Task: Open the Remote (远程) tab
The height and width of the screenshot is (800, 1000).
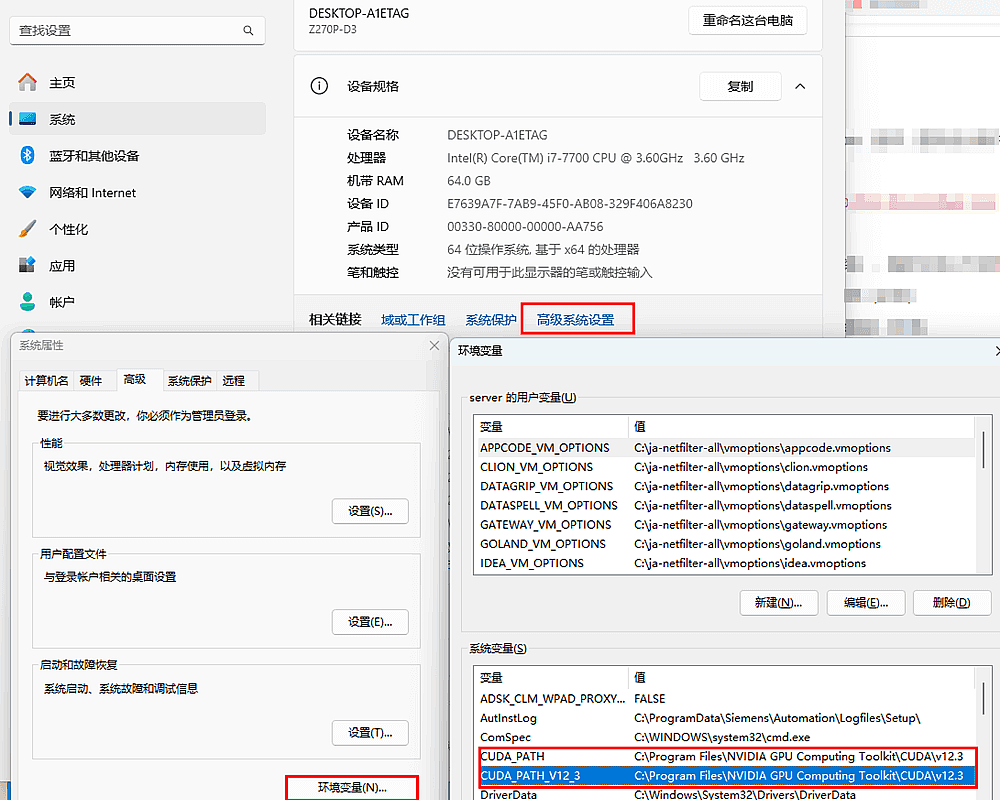Action: pyautogui.click(x=233, y=381)
